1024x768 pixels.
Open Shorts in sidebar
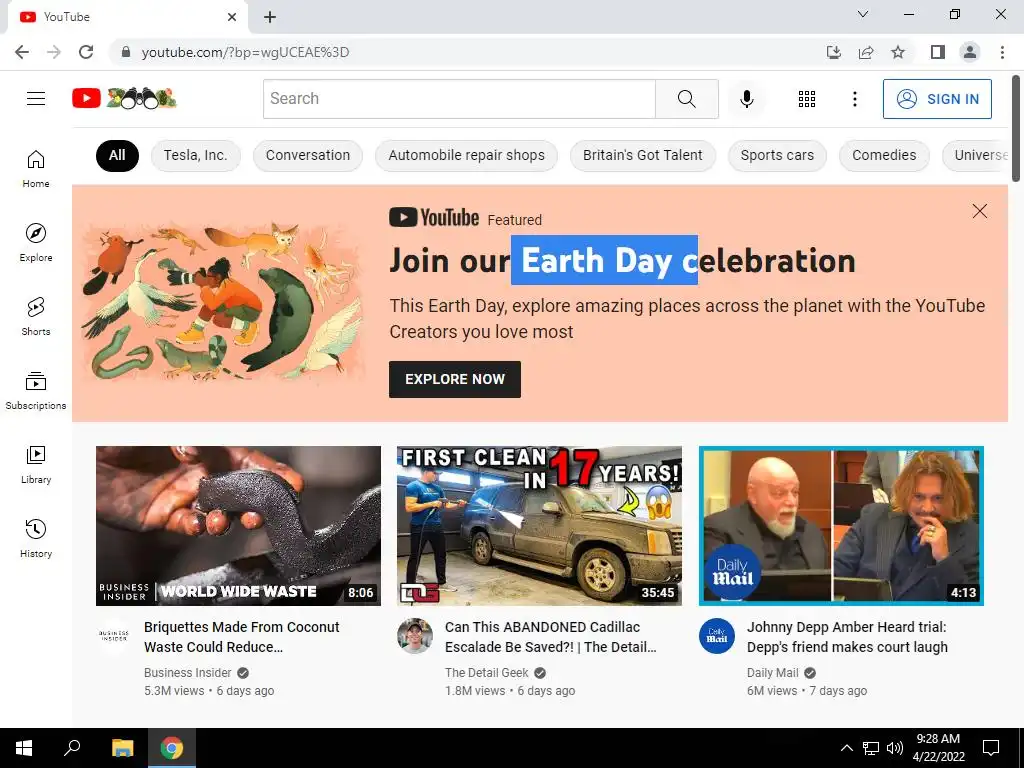click(36, 317)
